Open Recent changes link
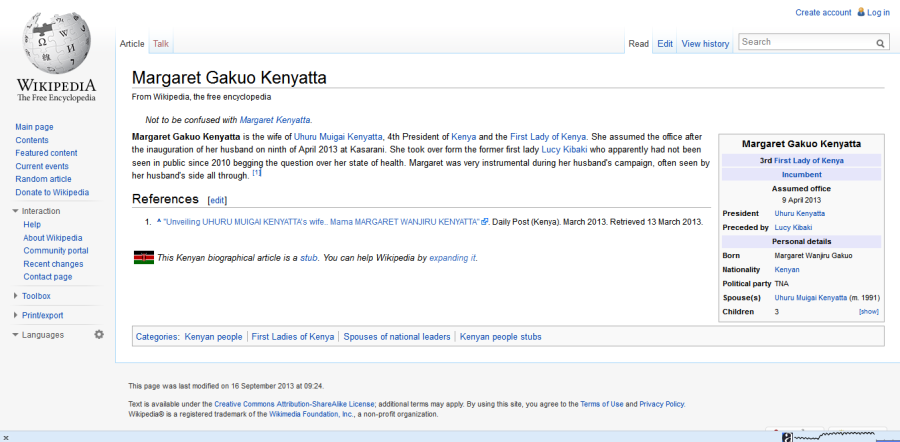Viewport: 900px width, 442px height. pos(53,264)
